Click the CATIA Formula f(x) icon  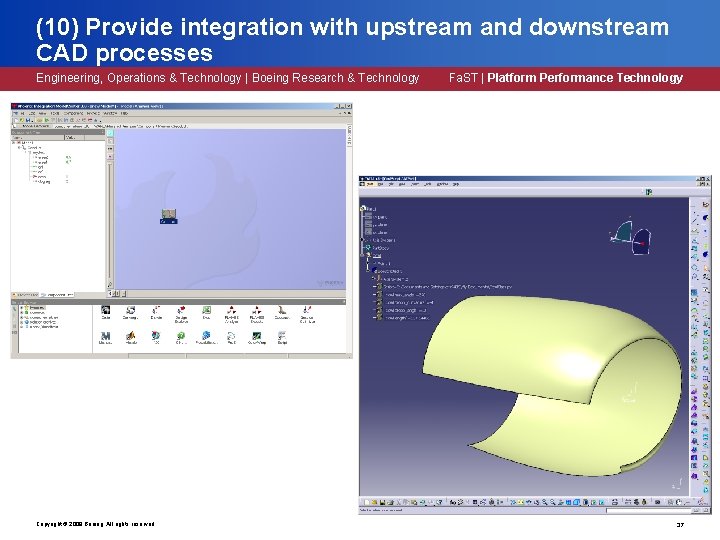pyautogui.click(x=453, y=502)
